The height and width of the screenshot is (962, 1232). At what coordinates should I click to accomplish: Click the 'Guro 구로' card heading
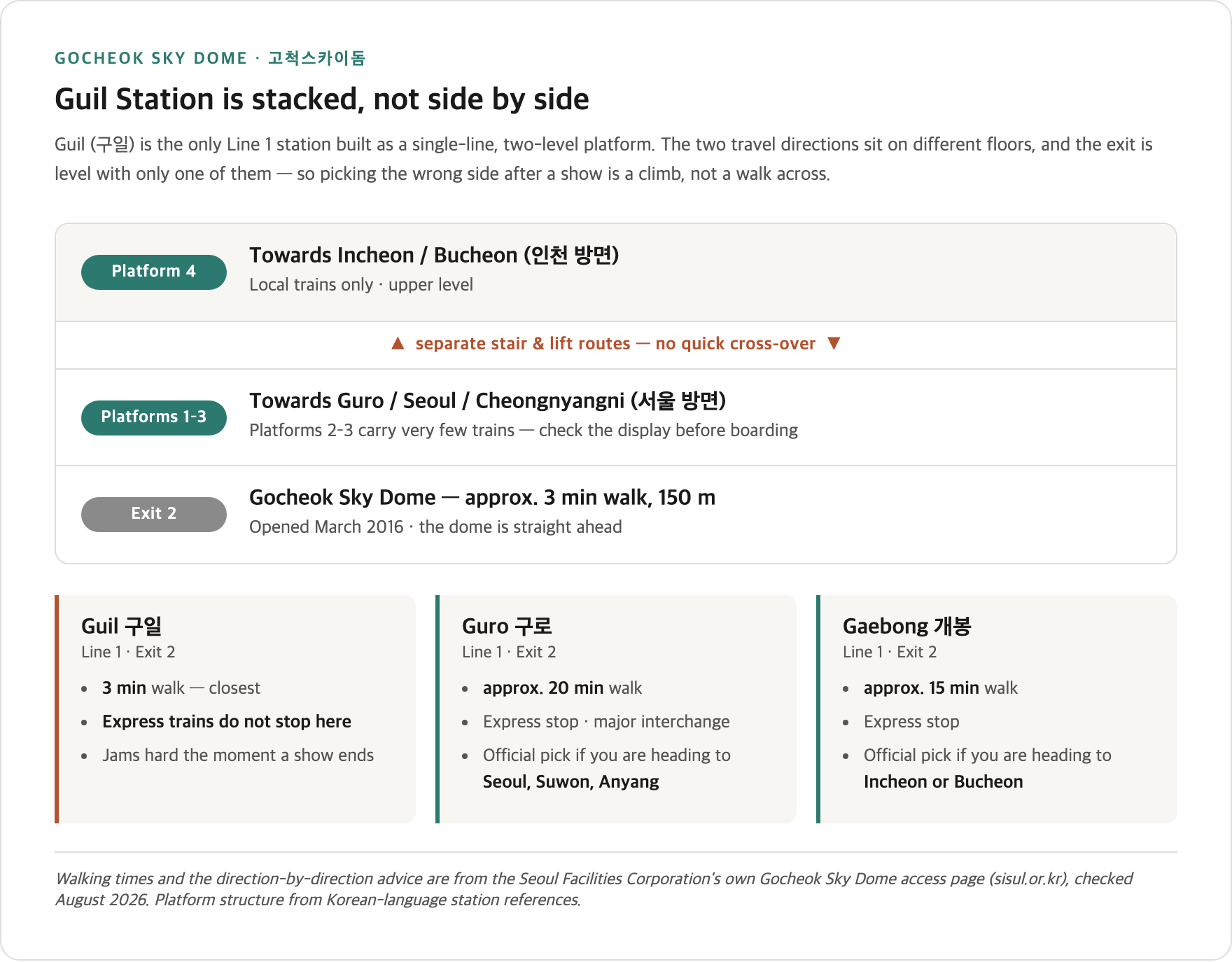(x=507, y=626)
